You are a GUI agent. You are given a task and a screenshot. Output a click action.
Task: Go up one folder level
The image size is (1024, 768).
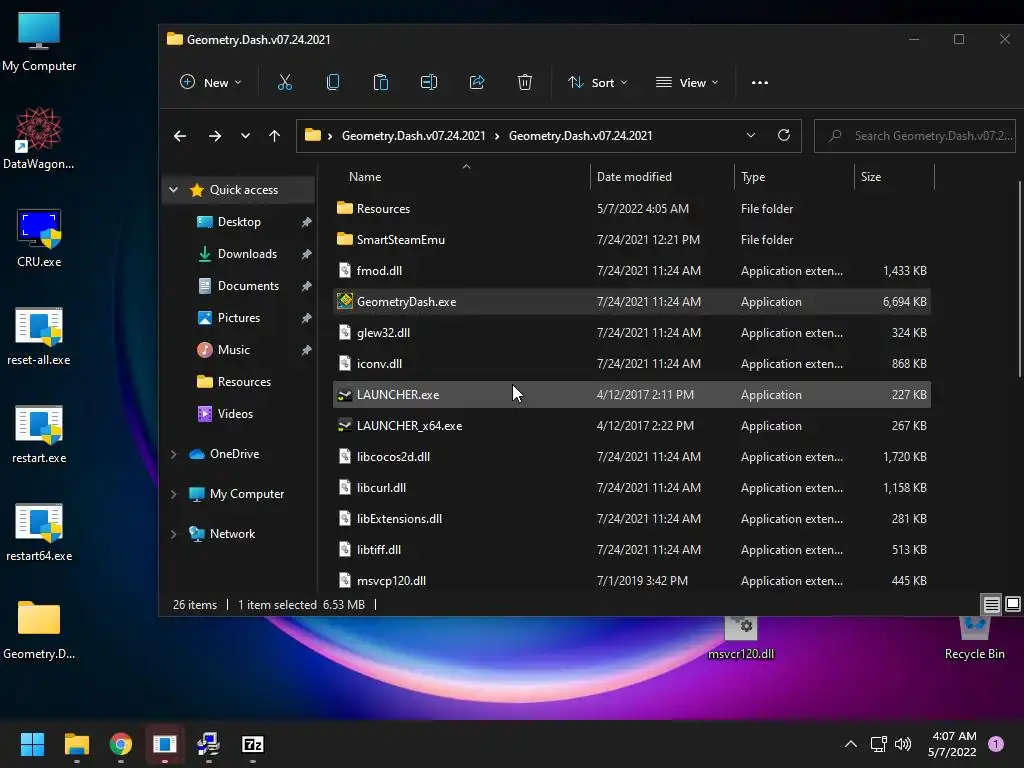[x=274, y=136]
